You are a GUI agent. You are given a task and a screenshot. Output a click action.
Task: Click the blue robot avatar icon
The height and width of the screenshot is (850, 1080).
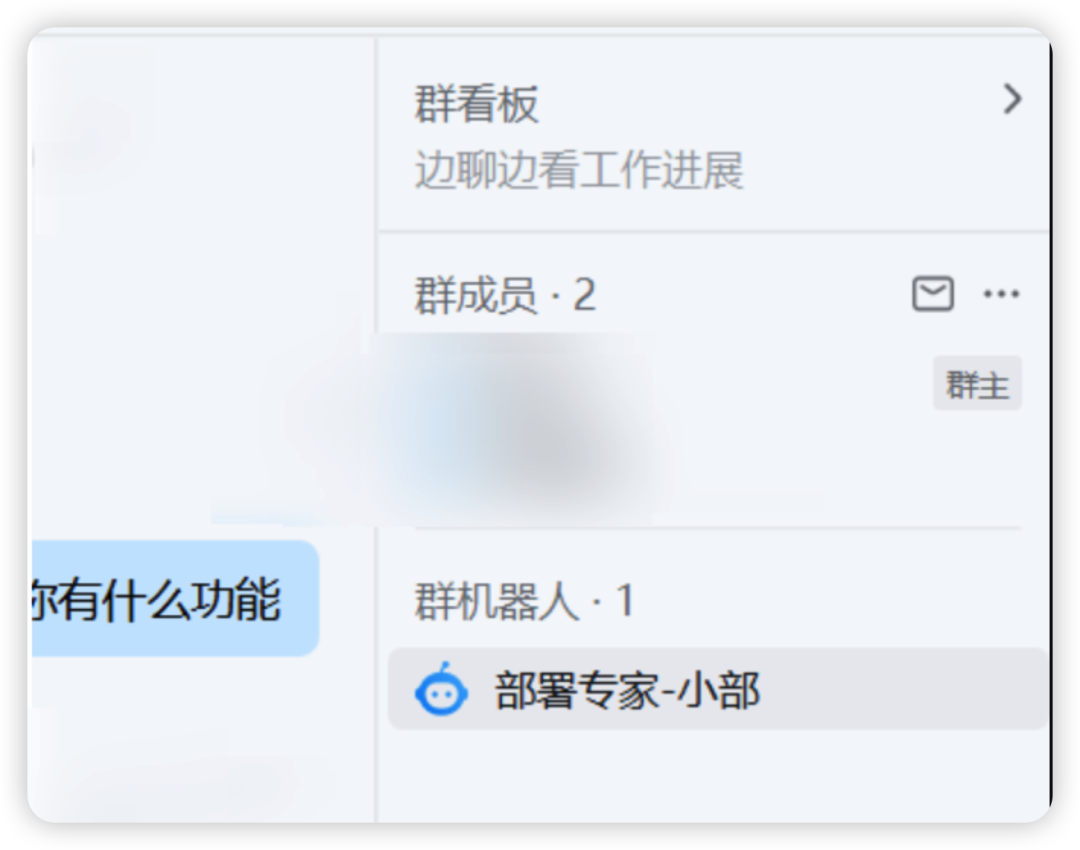coord(442,689)
